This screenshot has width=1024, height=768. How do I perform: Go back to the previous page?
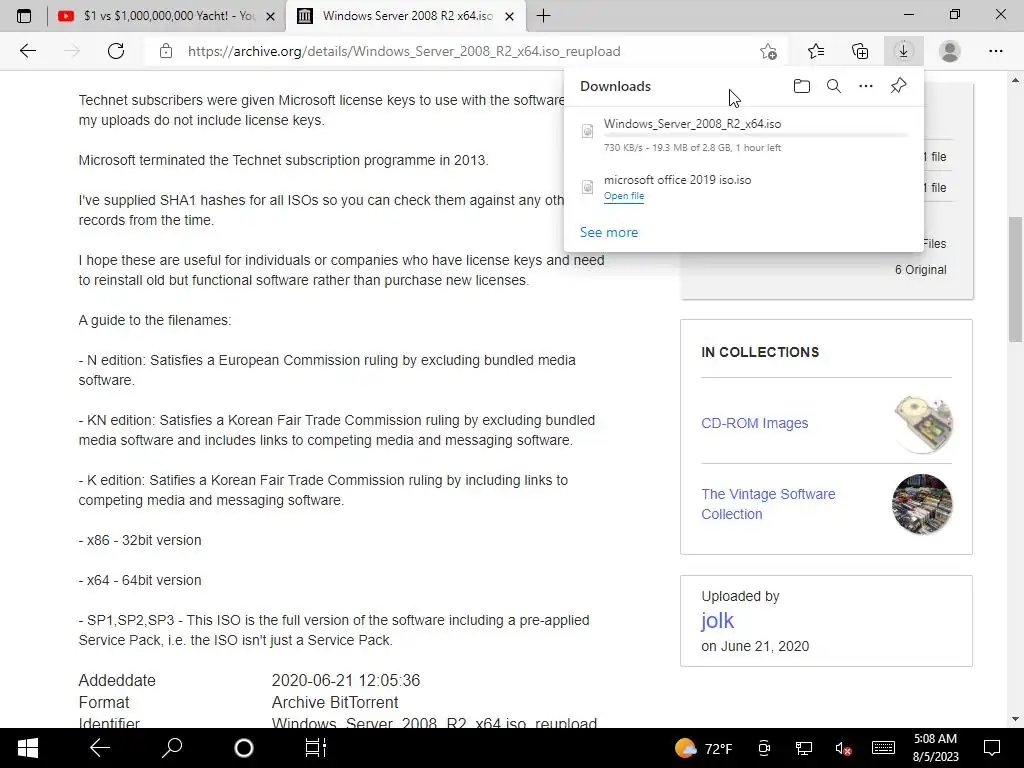[x=27, y=51]
